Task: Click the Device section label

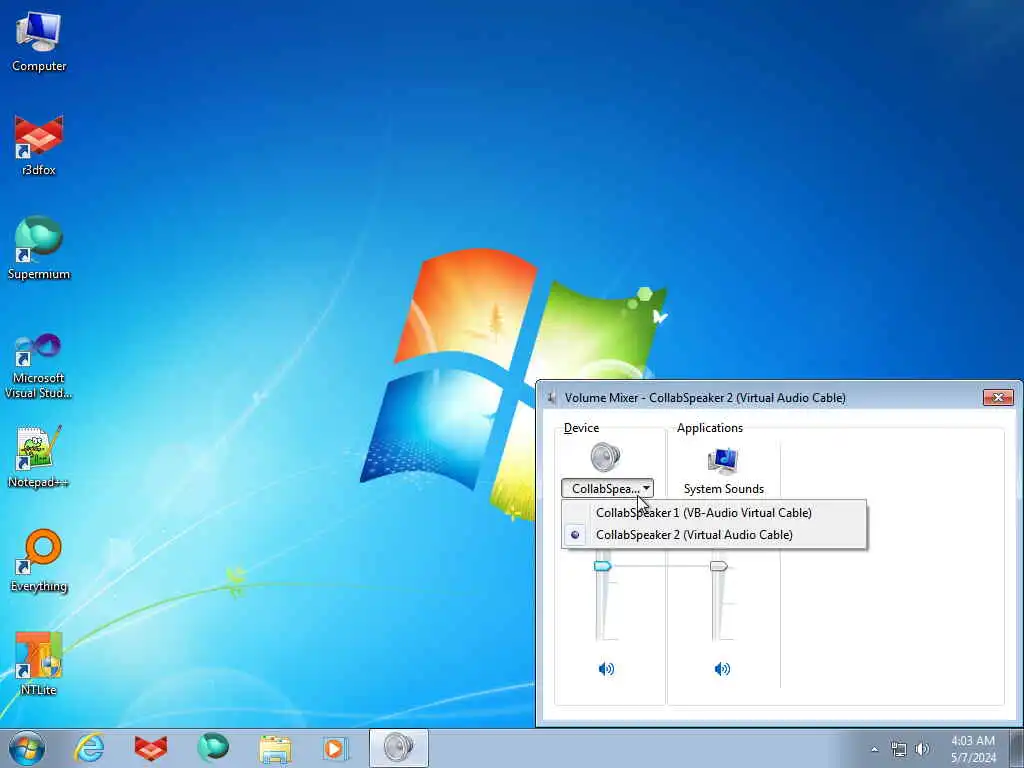Action: pyautogui.click(x=581, y=428)
